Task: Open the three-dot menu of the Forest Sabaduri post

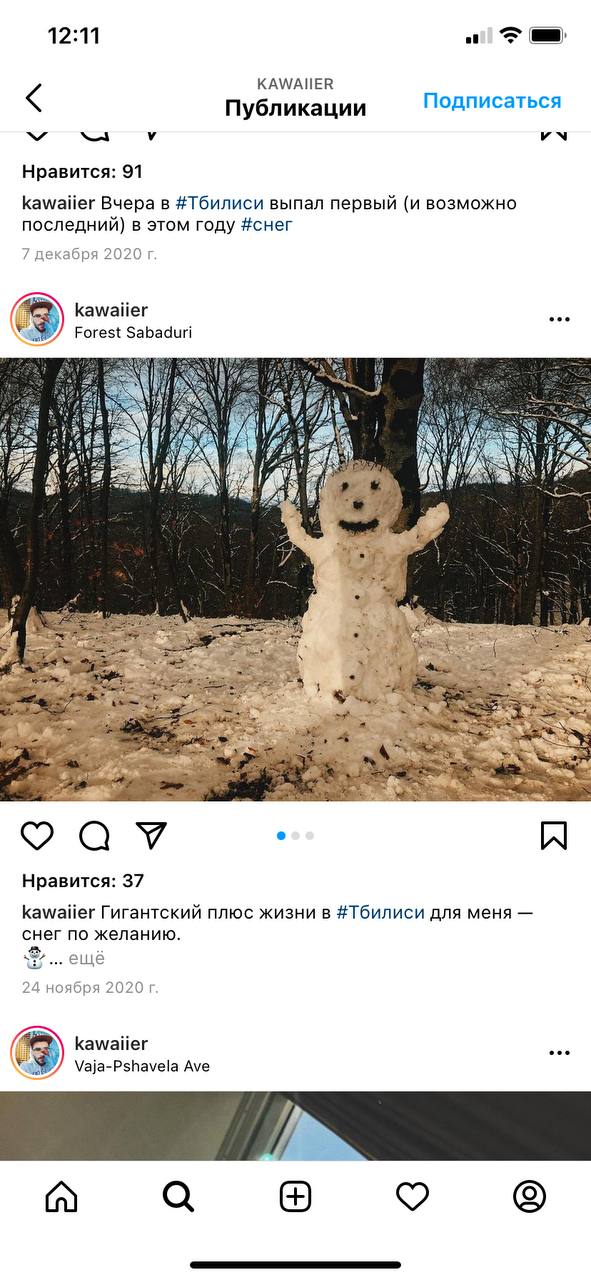Action: tap(559, 320)
